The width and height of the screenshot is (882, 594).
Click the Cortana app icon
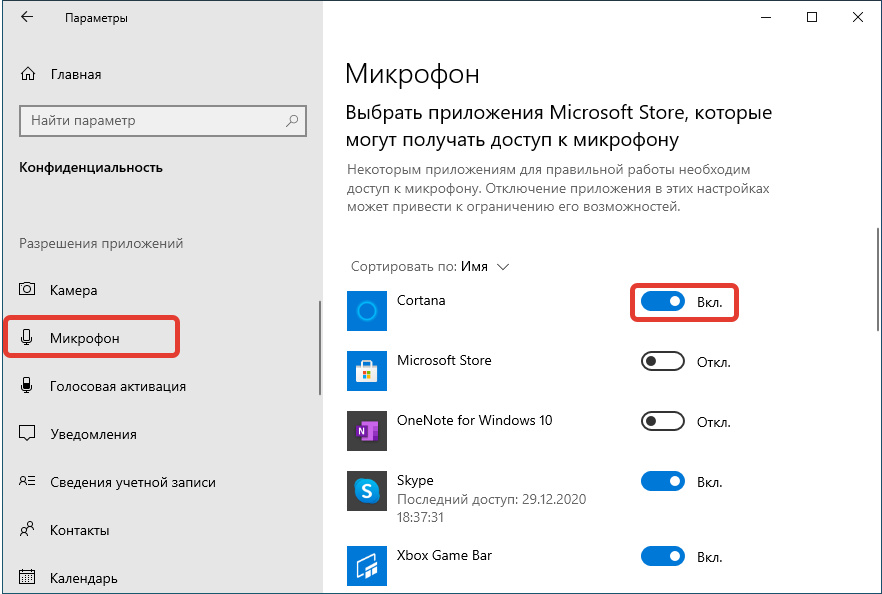point(366,311)
